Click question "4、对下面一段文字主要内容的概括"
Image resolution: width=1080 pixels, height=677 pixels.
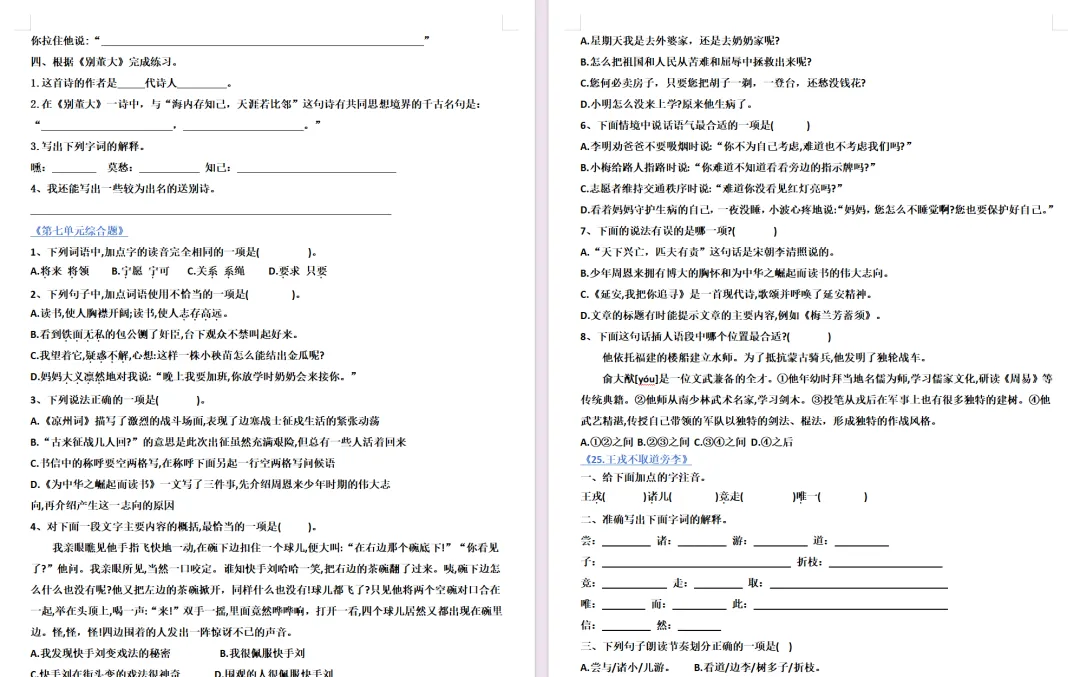174,527
